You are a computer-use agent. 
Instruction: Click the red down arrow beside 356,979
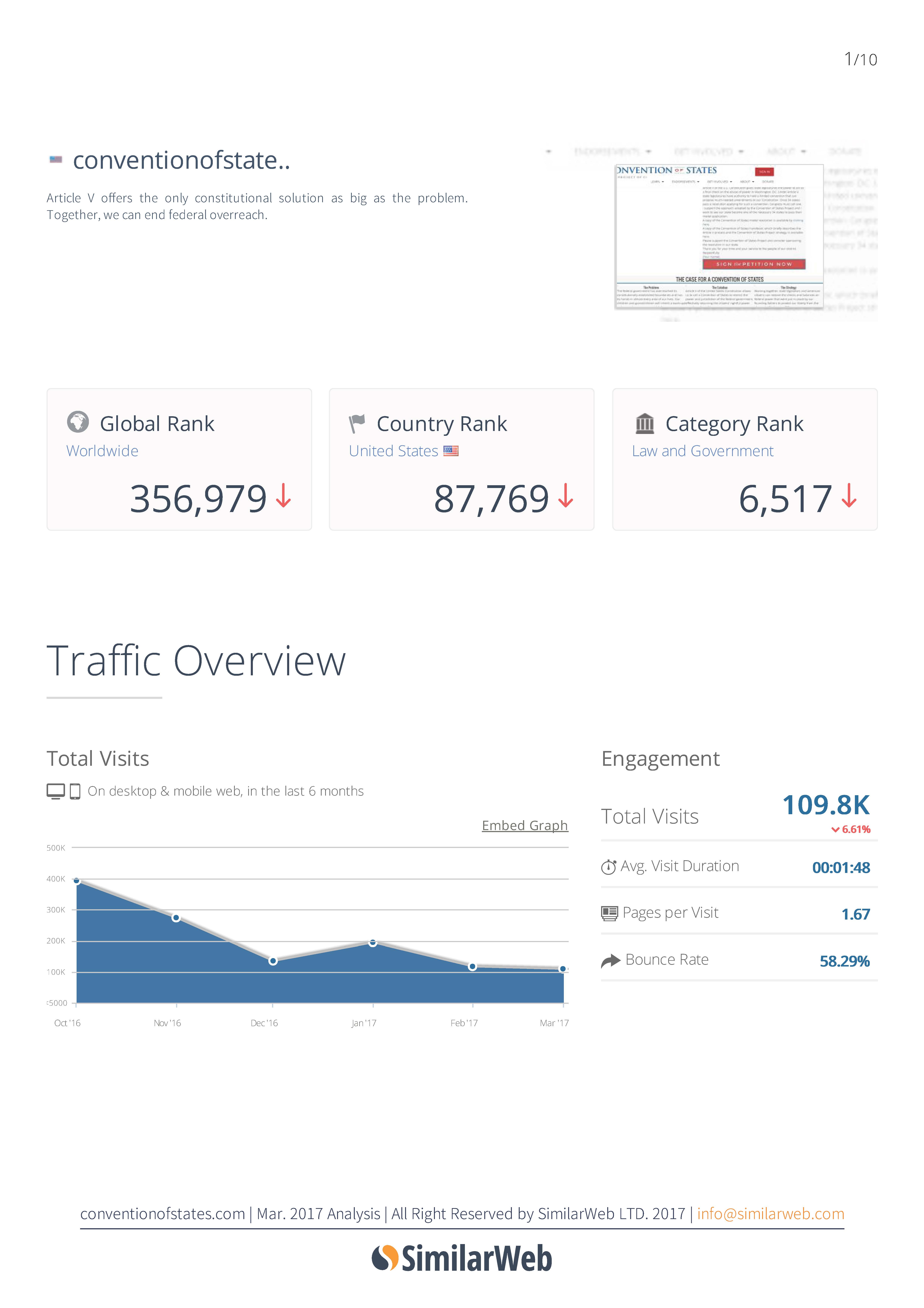tap(284, 496)
